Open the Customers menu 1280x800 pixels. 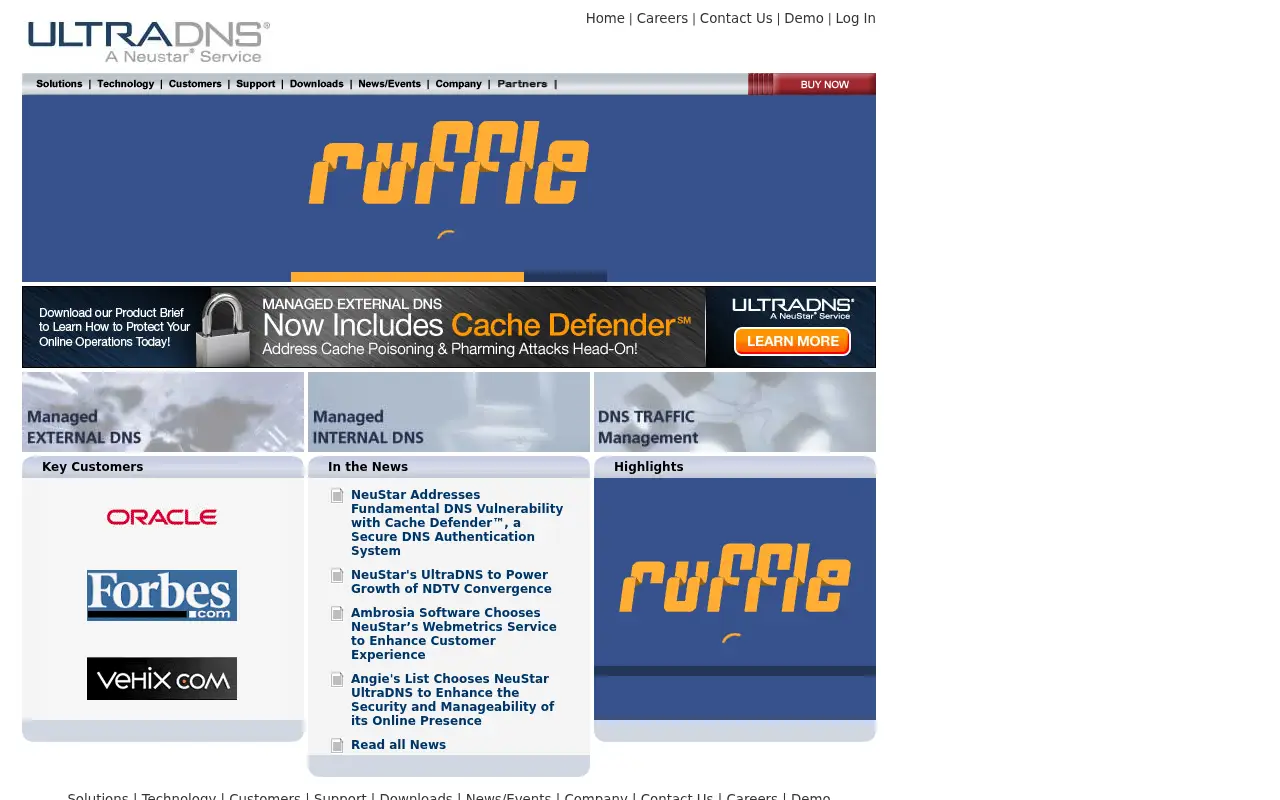point(195,84)
